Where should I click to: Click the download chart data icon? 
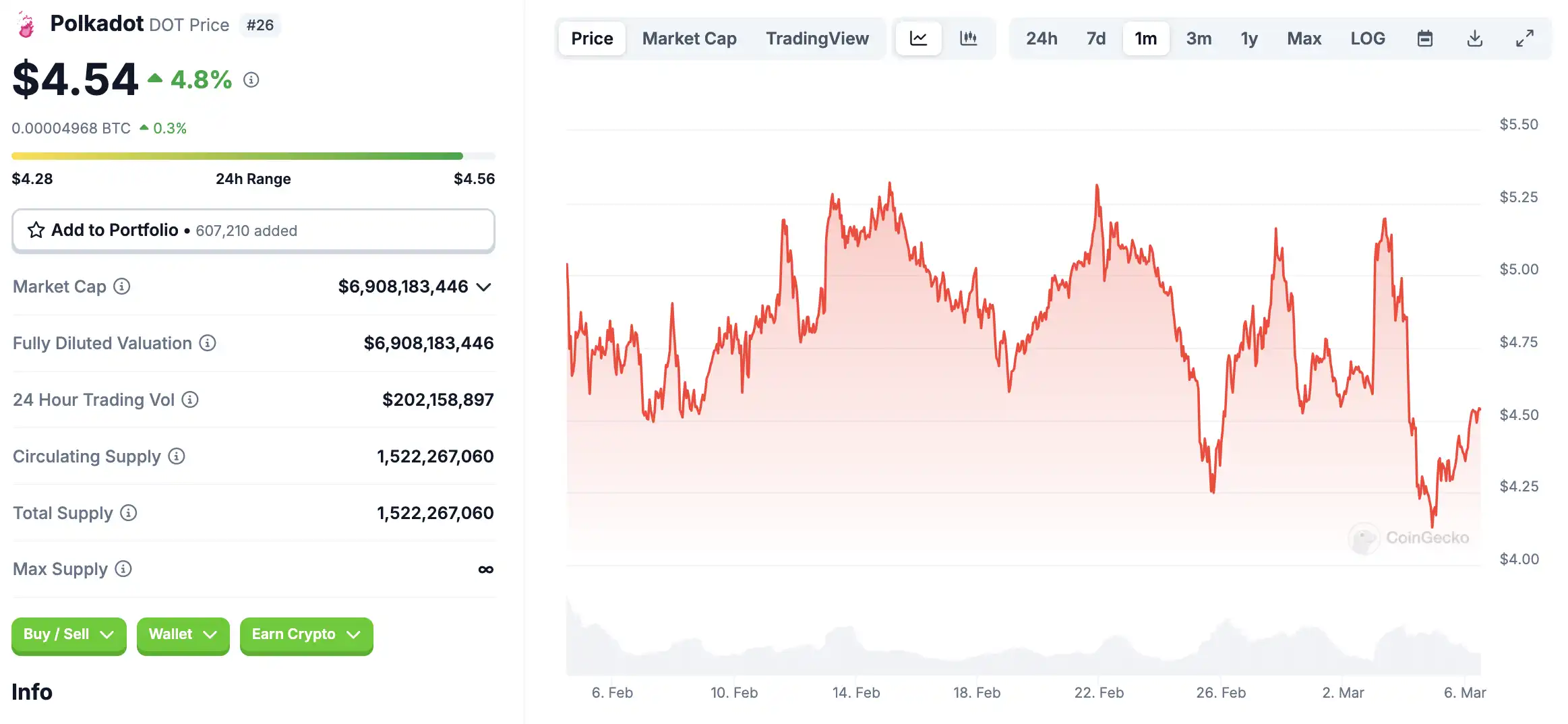pyautogui.click(x=1474, y=38)
